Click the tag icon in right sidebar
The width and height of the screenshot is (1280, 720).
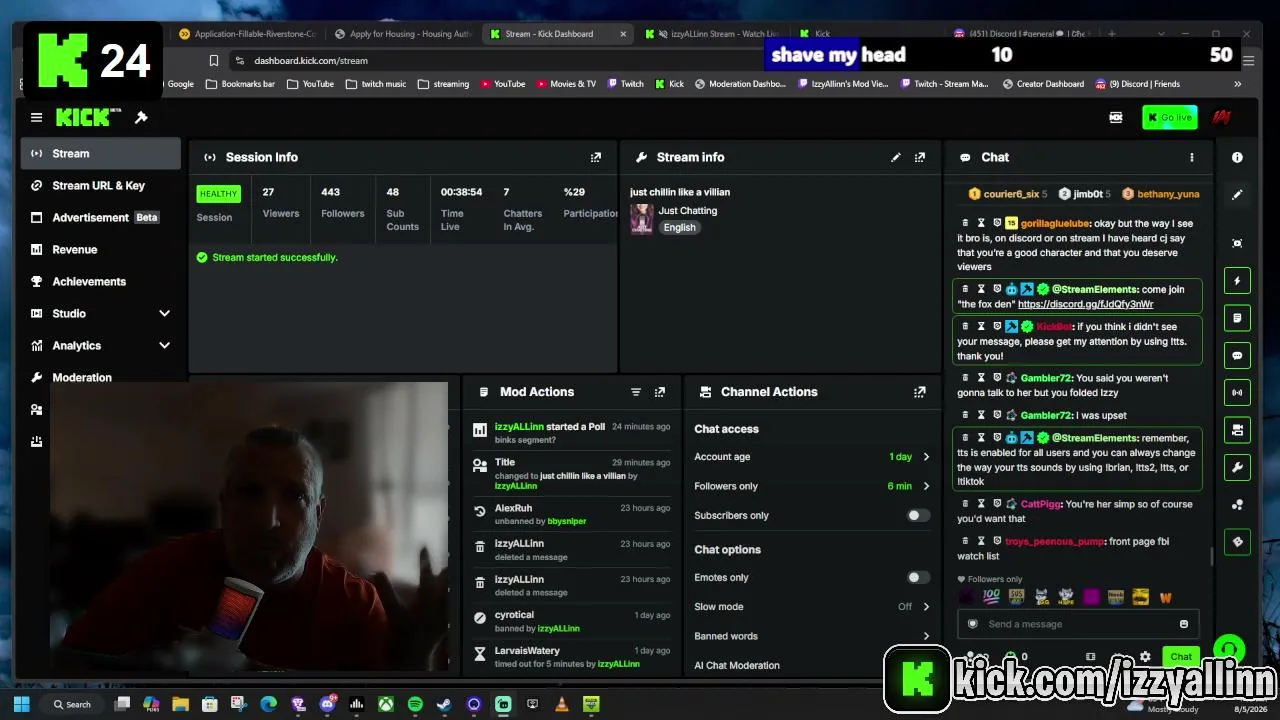click(x=1237, y=542)
